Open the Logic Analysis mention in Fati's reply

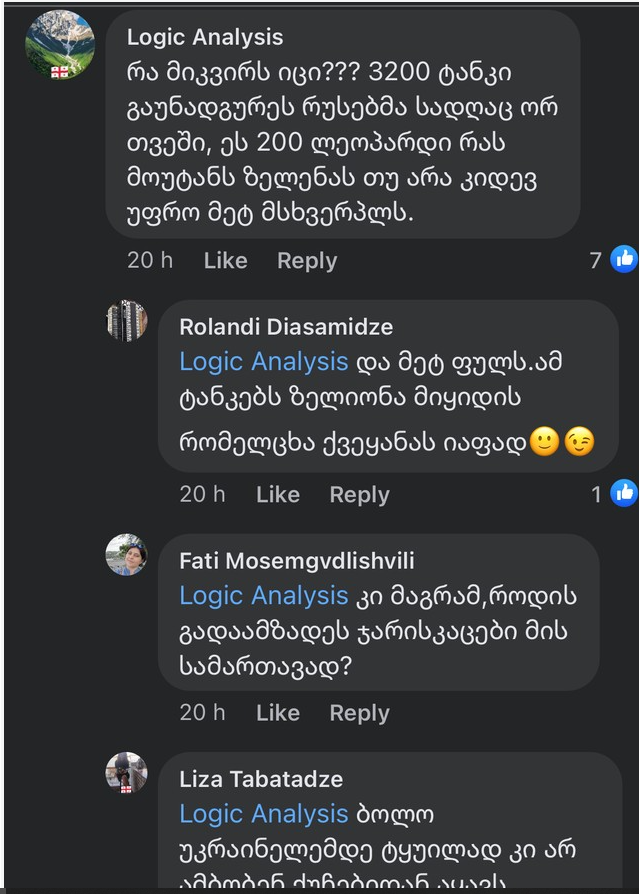pyautogui.click(x=262, y=596)
